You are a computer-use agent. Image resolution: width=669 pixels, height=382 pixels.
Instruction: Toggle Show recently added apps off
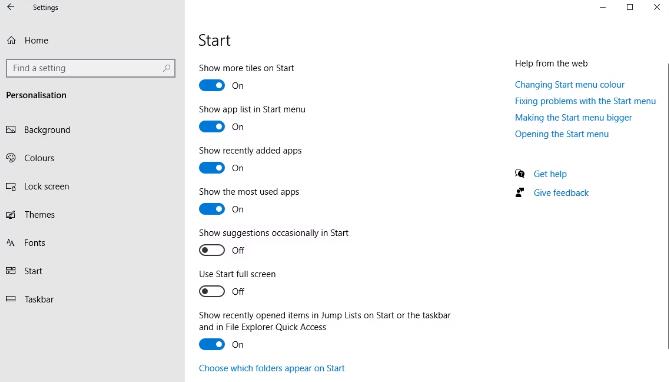tap(212, 168)
